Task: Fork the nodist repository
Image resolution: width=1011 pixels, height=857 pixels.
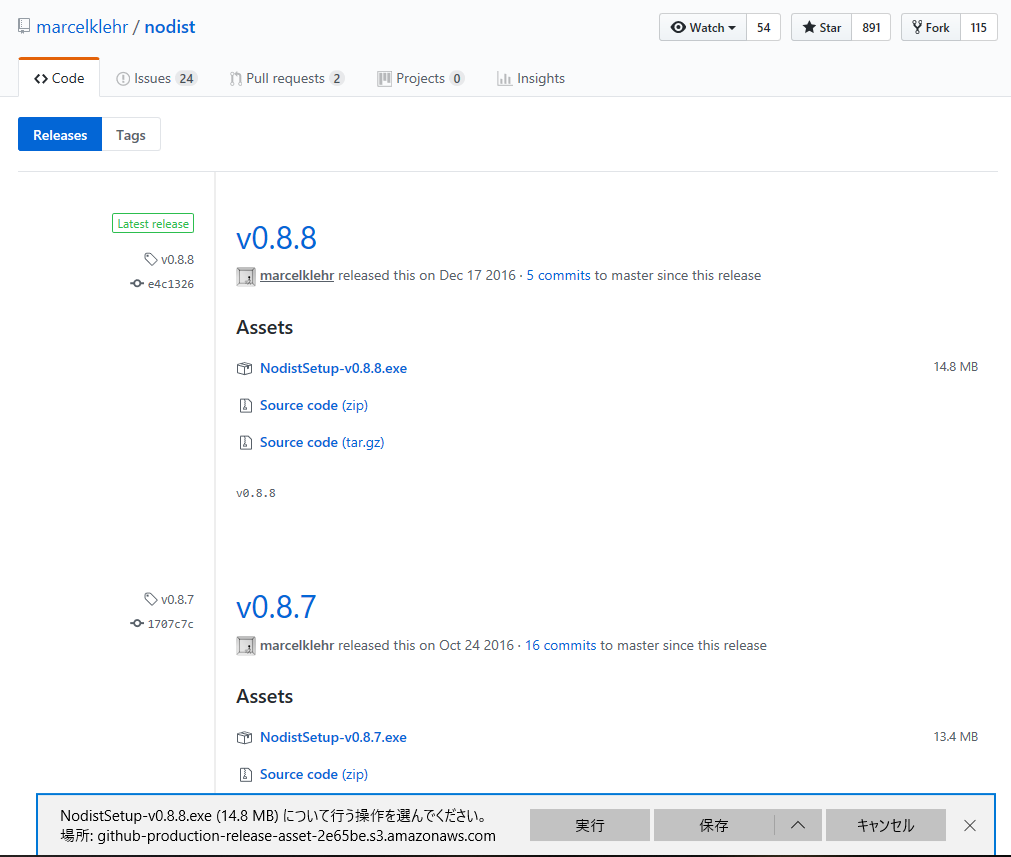Action: pos(930,28)
